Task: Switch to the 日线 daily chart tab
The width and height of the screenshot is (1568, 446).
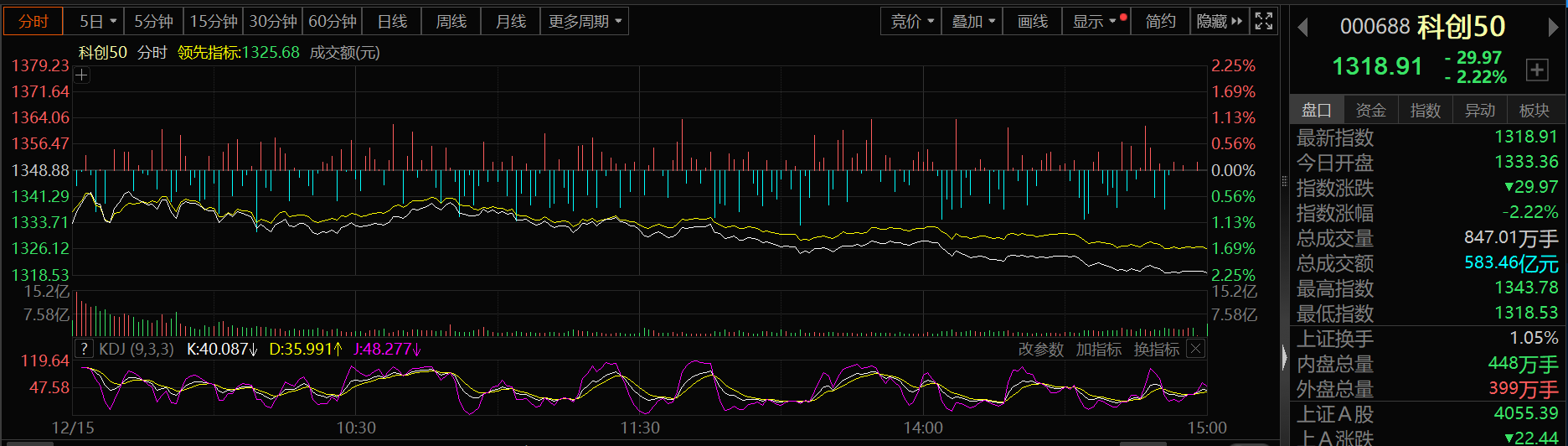Action: point(392,21)
